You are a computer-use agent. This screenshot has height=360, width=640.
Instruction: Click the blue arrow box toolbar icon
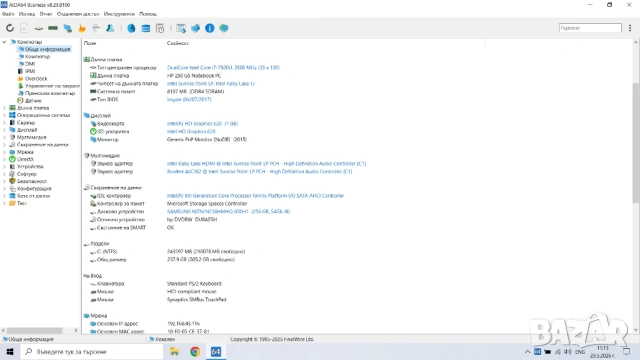[x=196, y=28]
